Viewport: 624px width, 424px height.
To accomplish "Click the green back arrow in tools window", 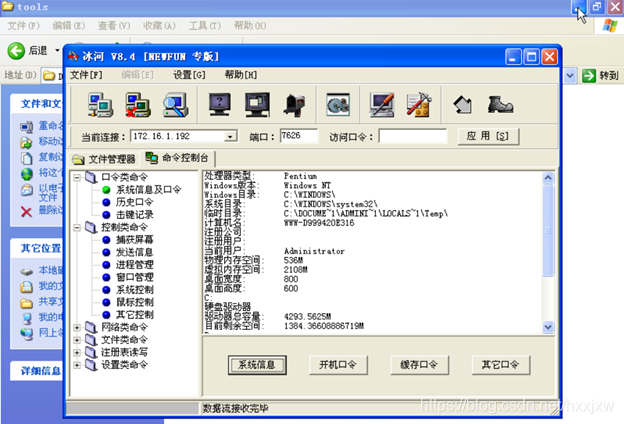I will pos(16,51).
